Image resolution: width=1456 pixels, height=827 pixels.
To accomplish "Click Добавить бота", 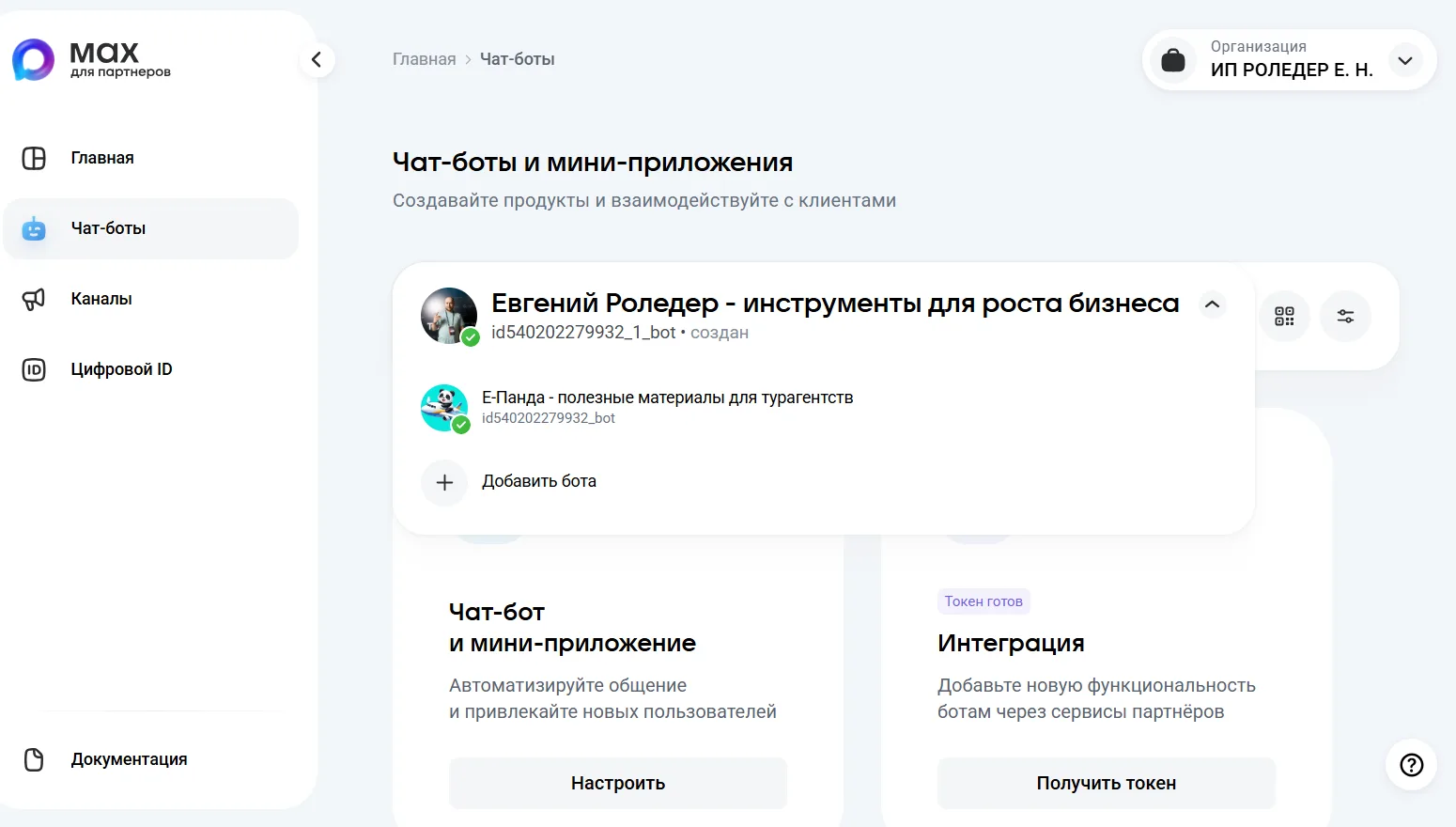I will coord(539,481).
